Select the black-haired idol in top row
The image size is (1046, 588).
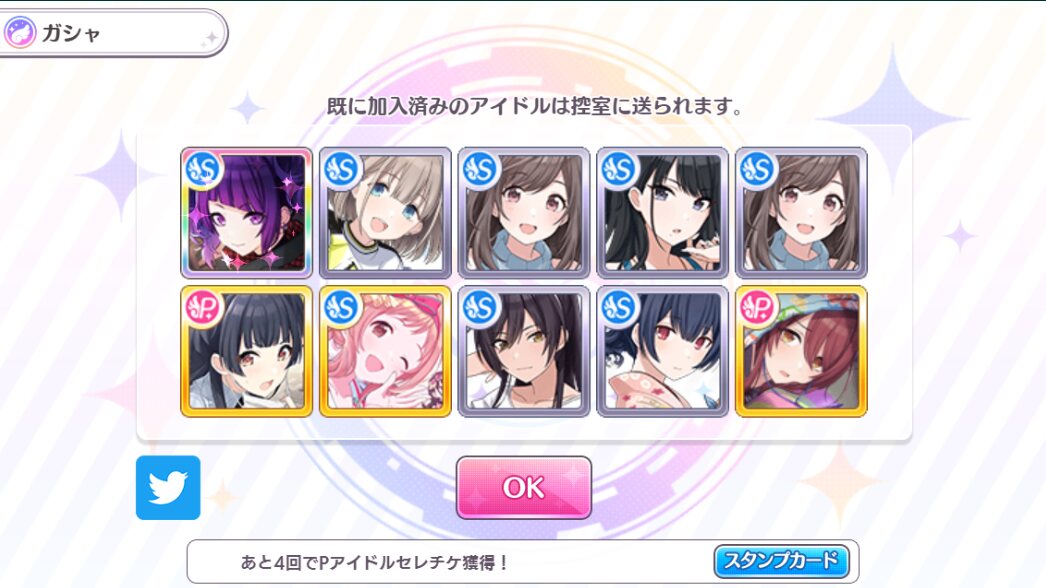[662, 213]
